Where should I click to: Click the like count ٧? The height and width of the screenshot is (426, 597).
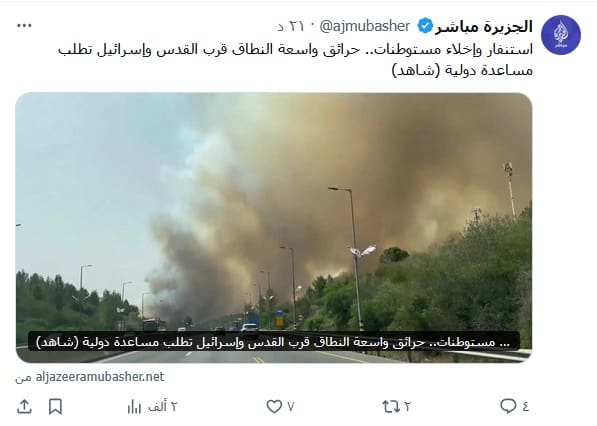pos(291,407)
